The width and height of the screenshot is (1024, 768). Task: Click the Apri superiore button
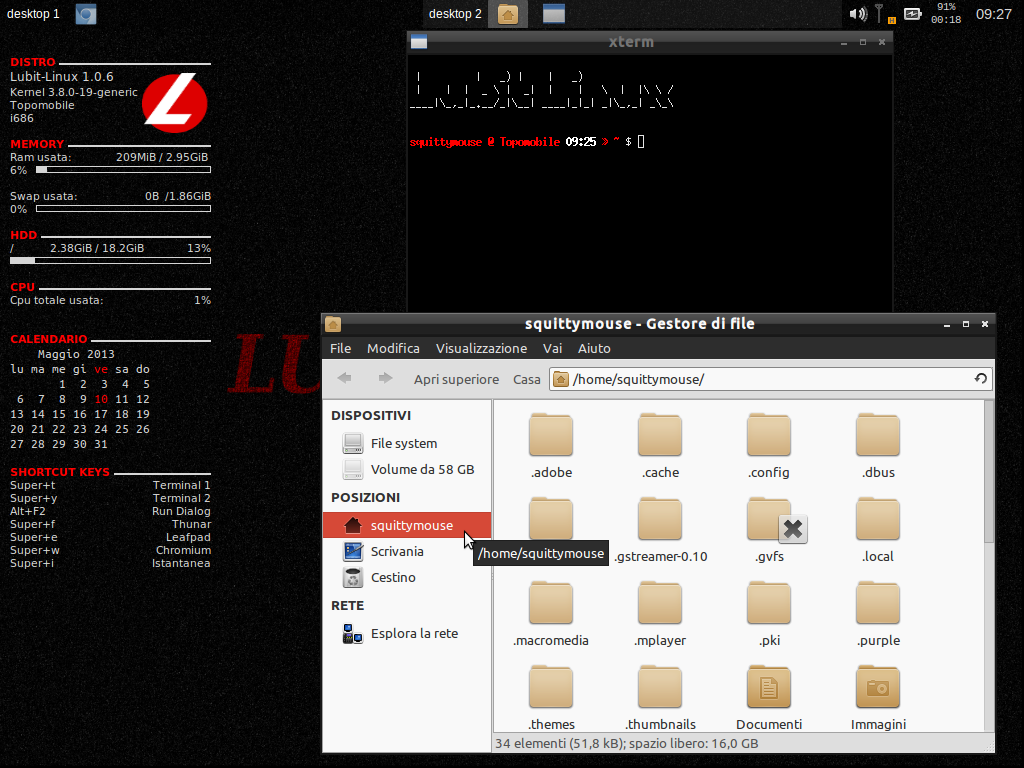point(456,379)
